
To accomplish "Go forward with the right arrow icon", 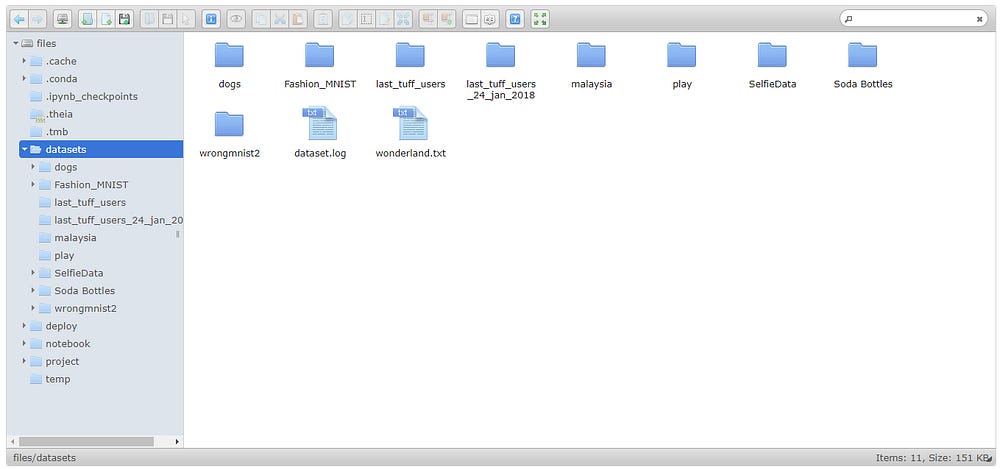I will point(37,19).
